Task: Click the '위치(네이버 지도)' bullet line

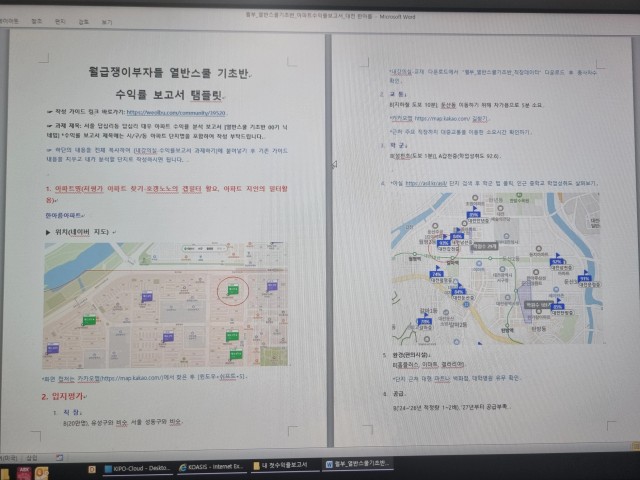Action: click(82, 232)
